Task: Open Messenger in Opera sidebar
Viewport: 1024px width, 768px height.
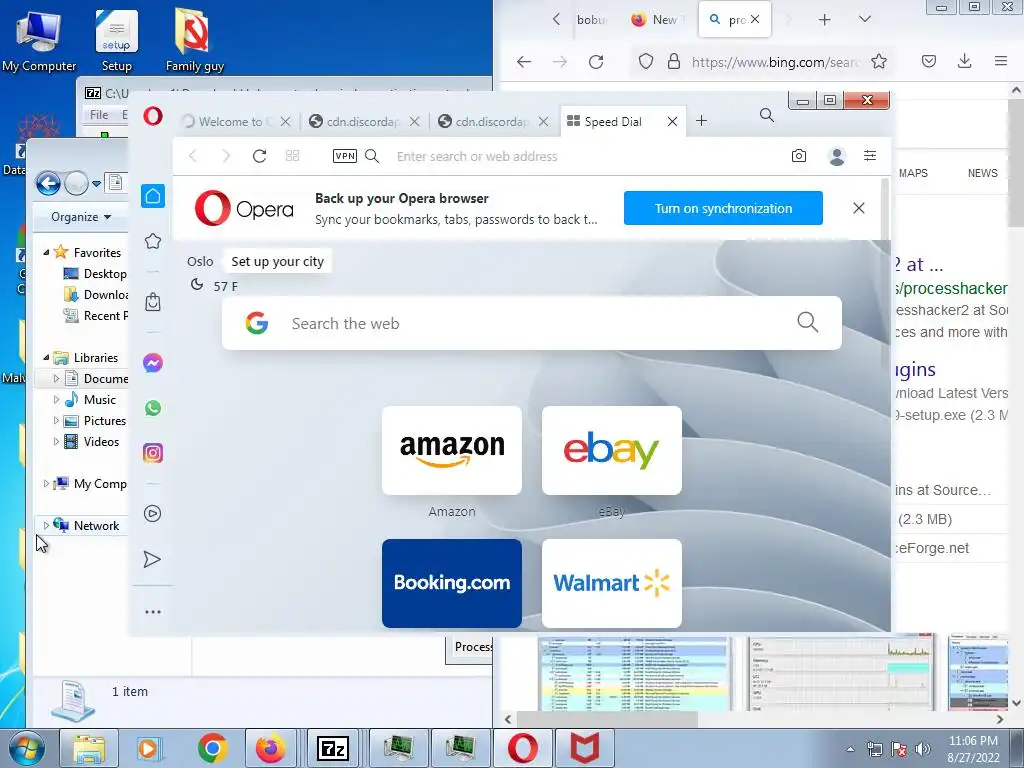Action: [x=153, y=362]
